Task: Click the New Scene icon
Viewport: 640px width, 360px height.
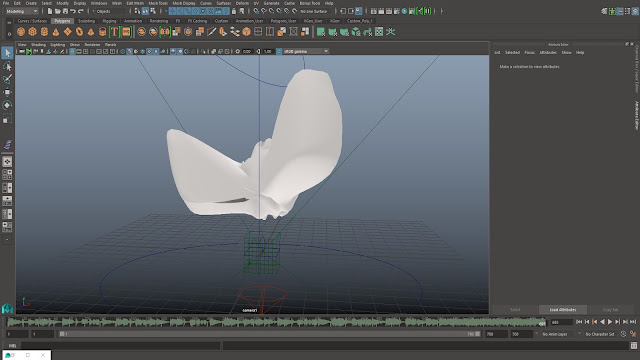Action: pos(50,11)
